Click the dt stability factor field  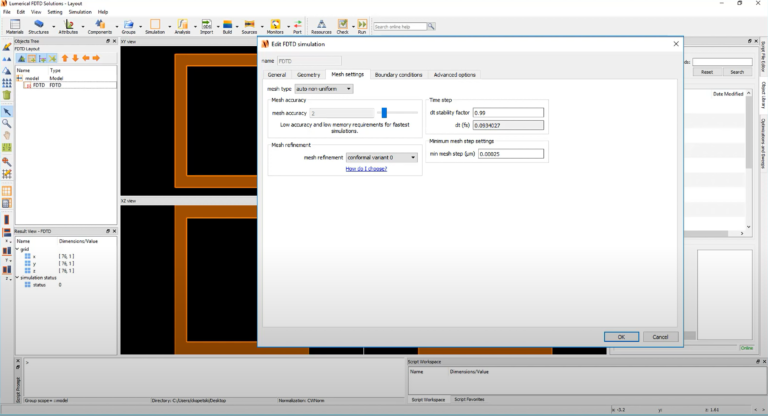[508, 113]
